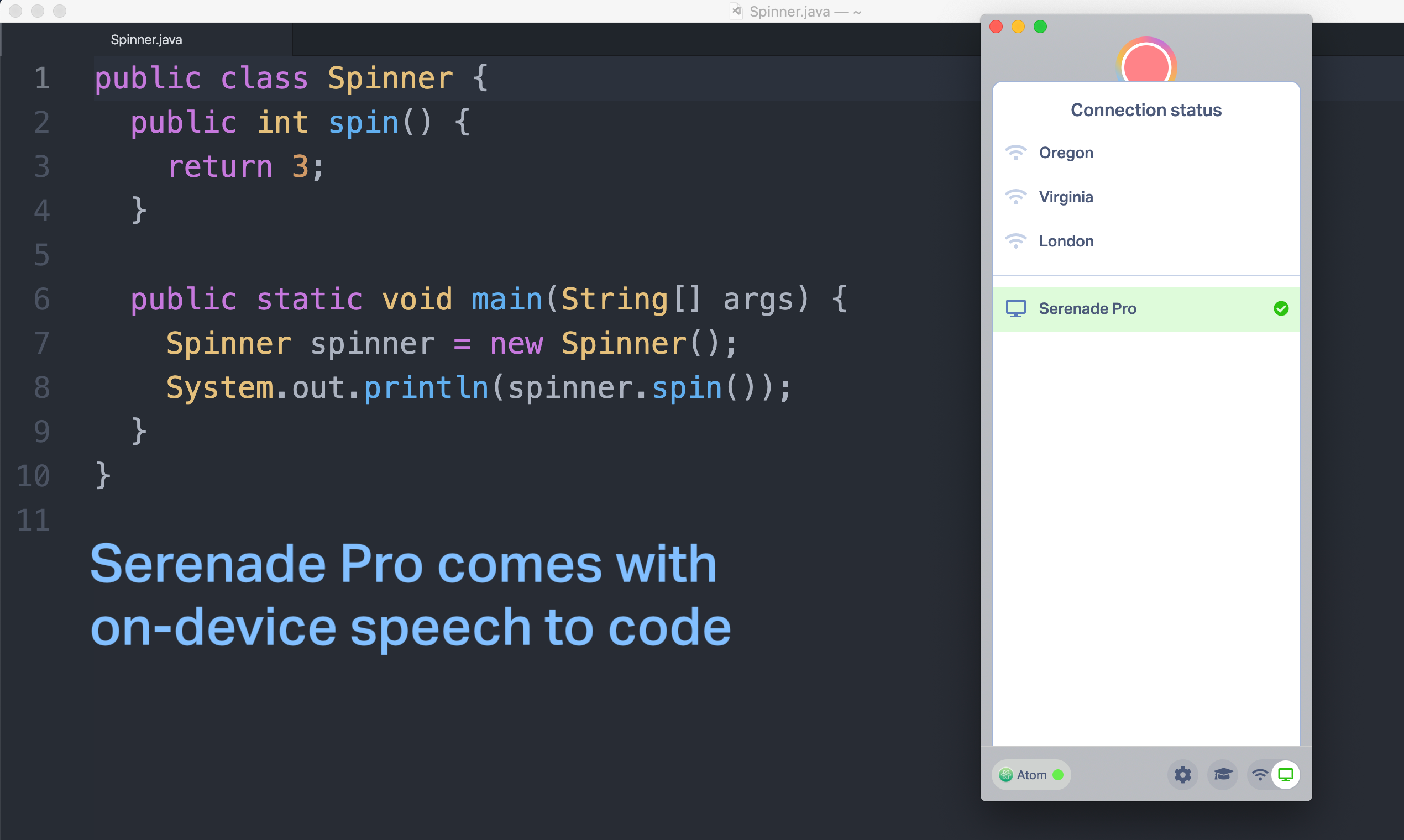Select the cloud wifi speech mode icon
Image resolution: width=1404 pixels, height=840 pixels.
point(1260,775)
